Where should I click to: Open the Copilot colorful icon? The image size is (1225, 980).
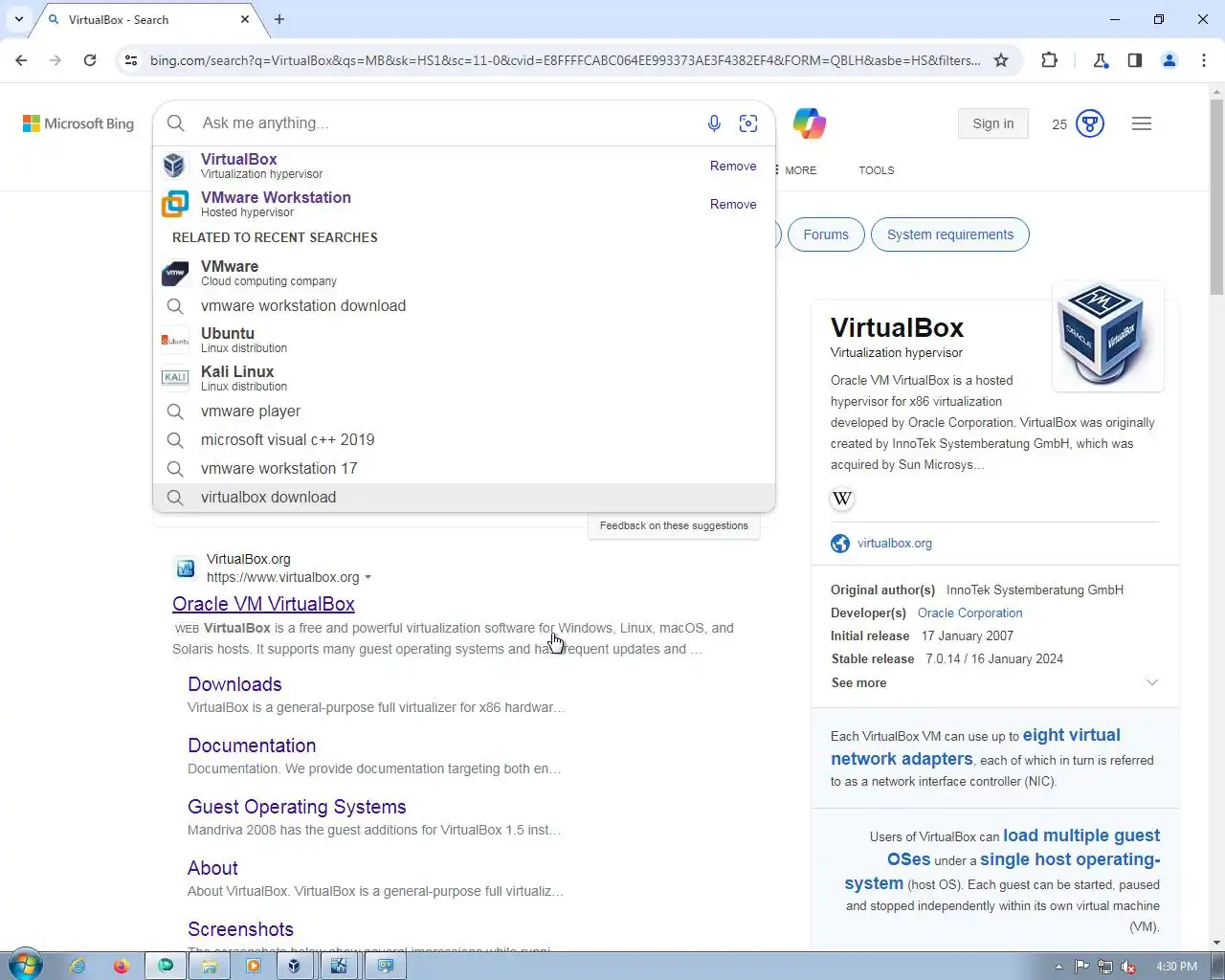(810, 123)
